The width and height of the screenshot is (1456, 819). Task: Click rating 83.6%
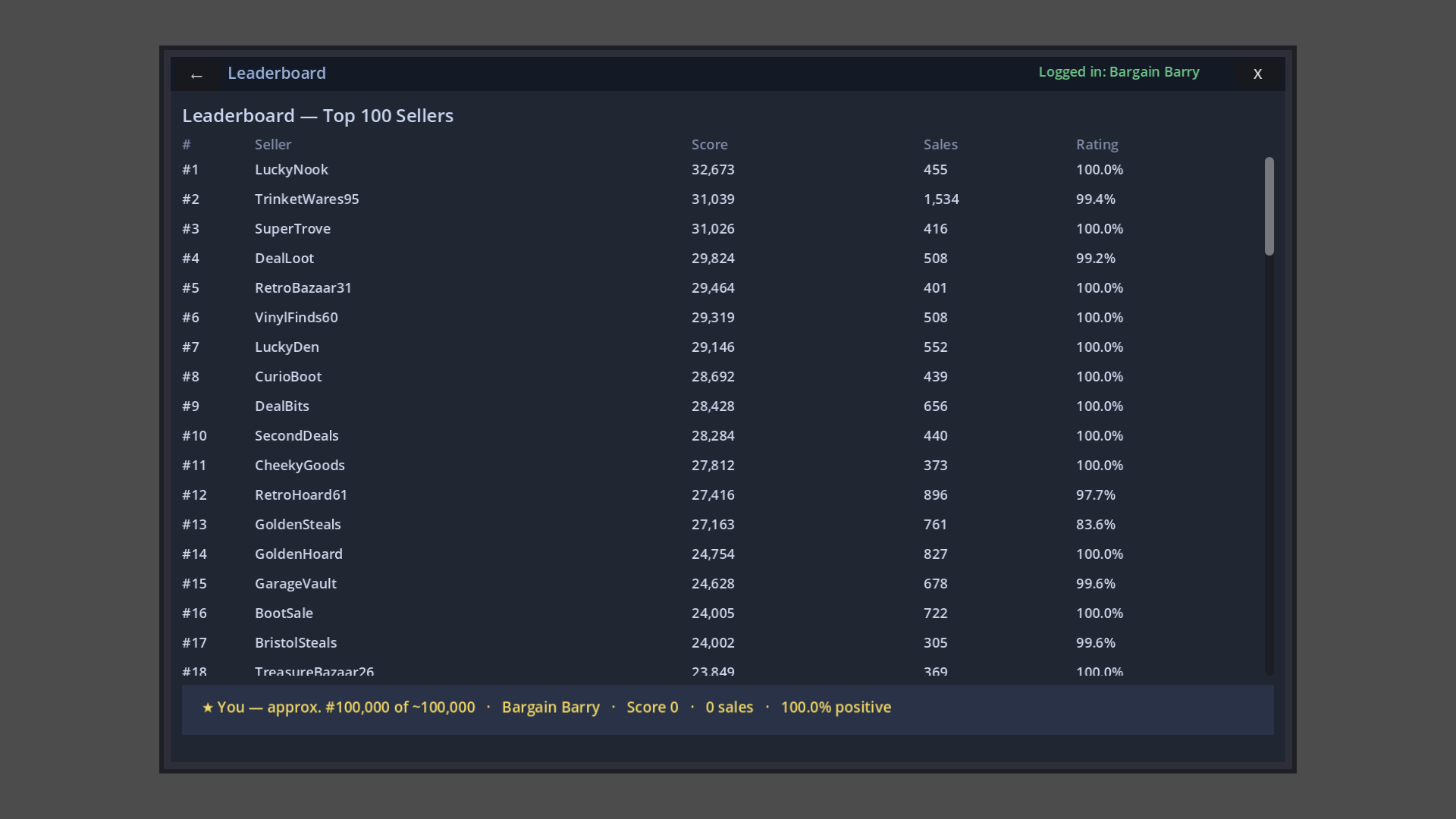pyautogui.click(x=1095, y=525)
